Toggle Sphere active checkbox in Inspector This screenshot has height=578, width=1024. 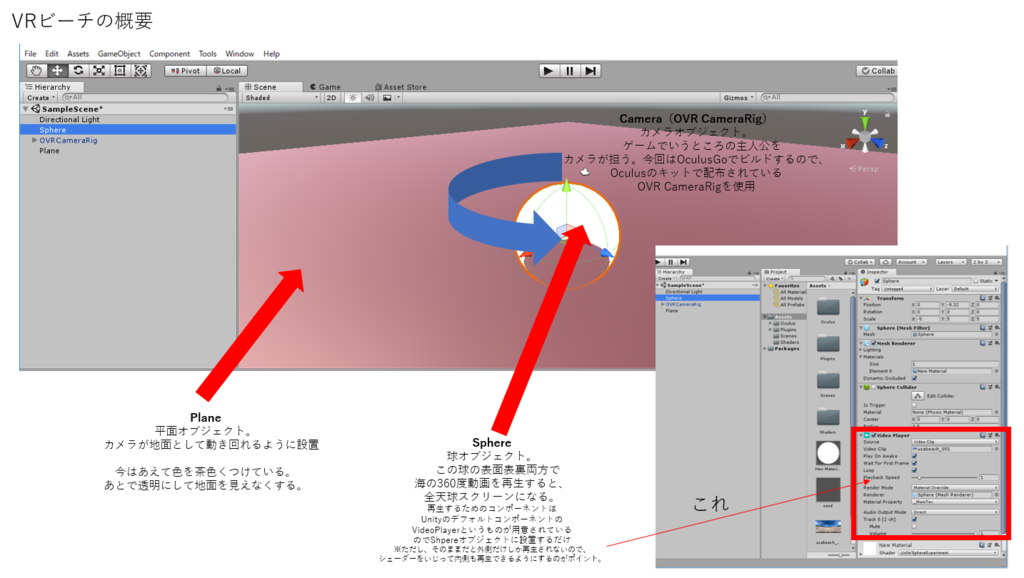pyautogui.click(x=877, y=281)
